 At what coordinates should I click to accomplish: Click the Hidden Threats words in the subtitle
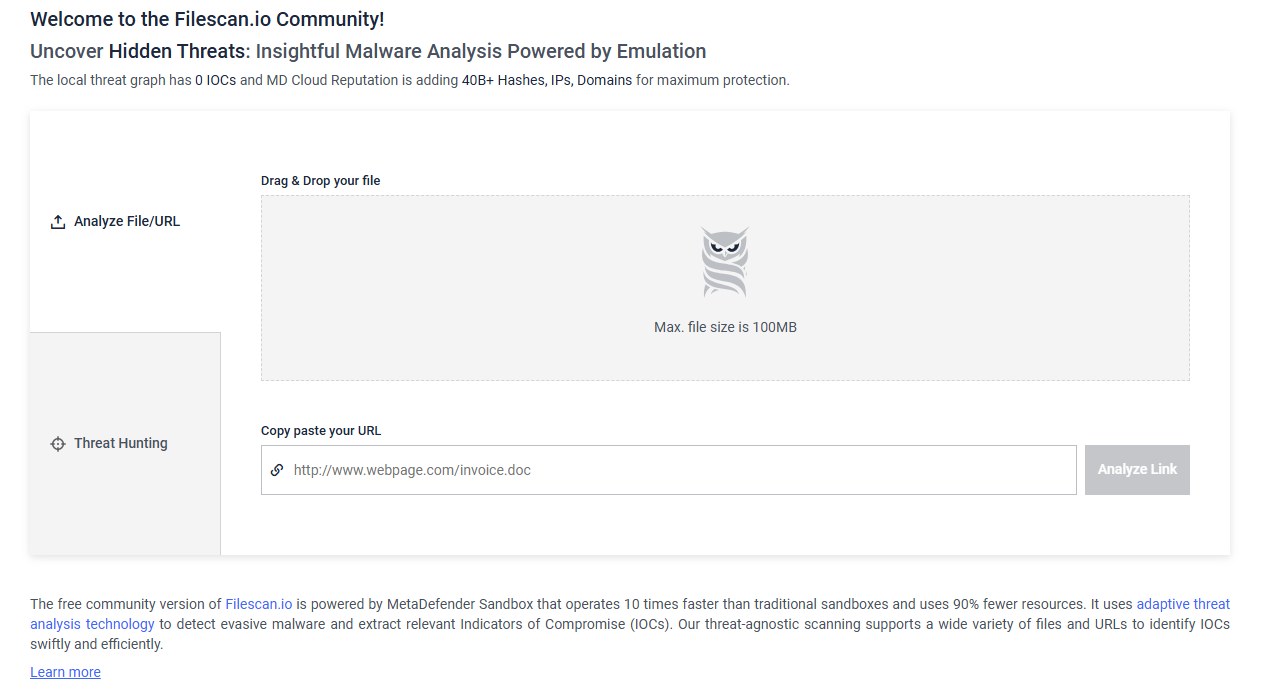[x=177, y=51]
